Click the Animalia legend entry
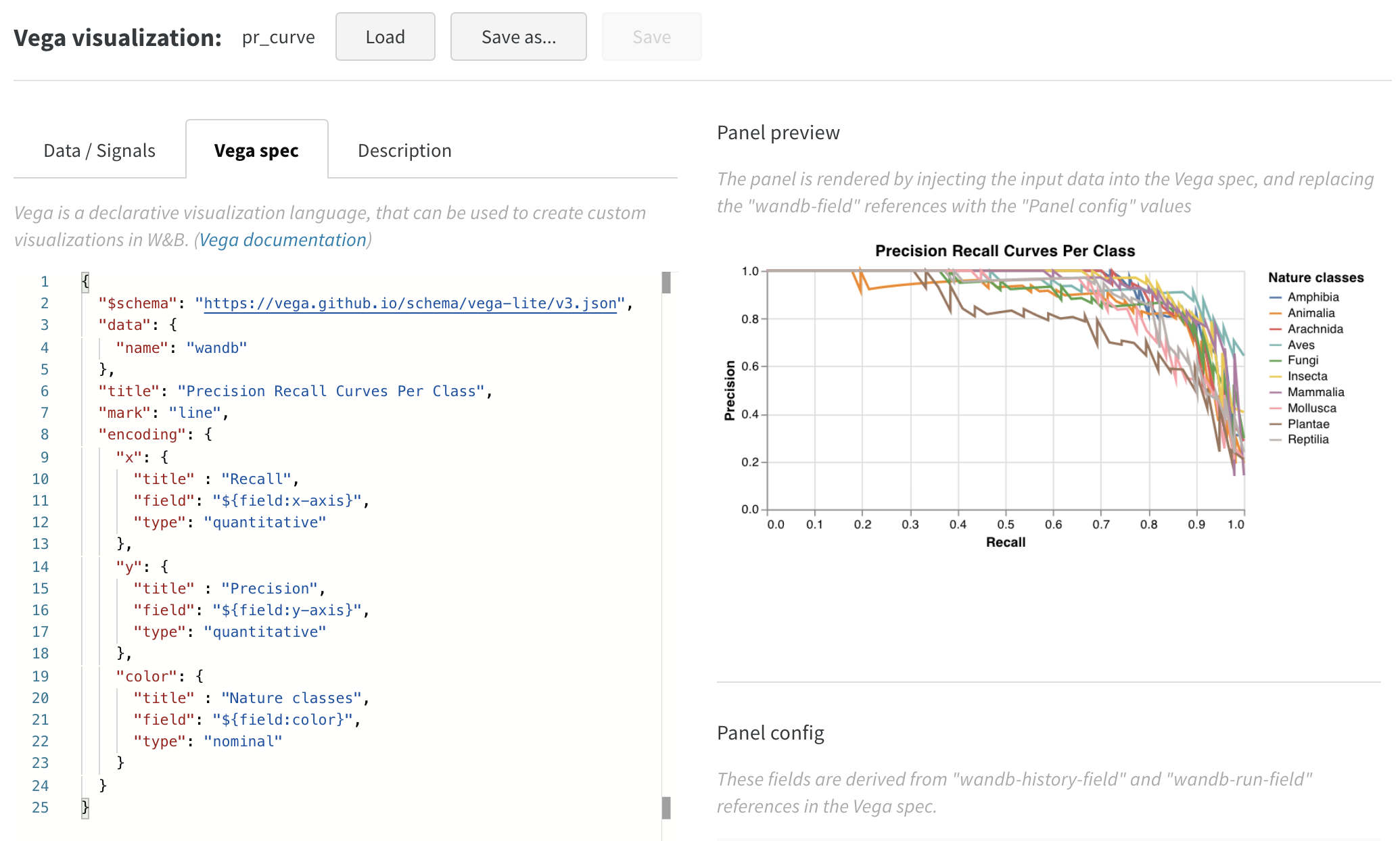 [1311, 313]
